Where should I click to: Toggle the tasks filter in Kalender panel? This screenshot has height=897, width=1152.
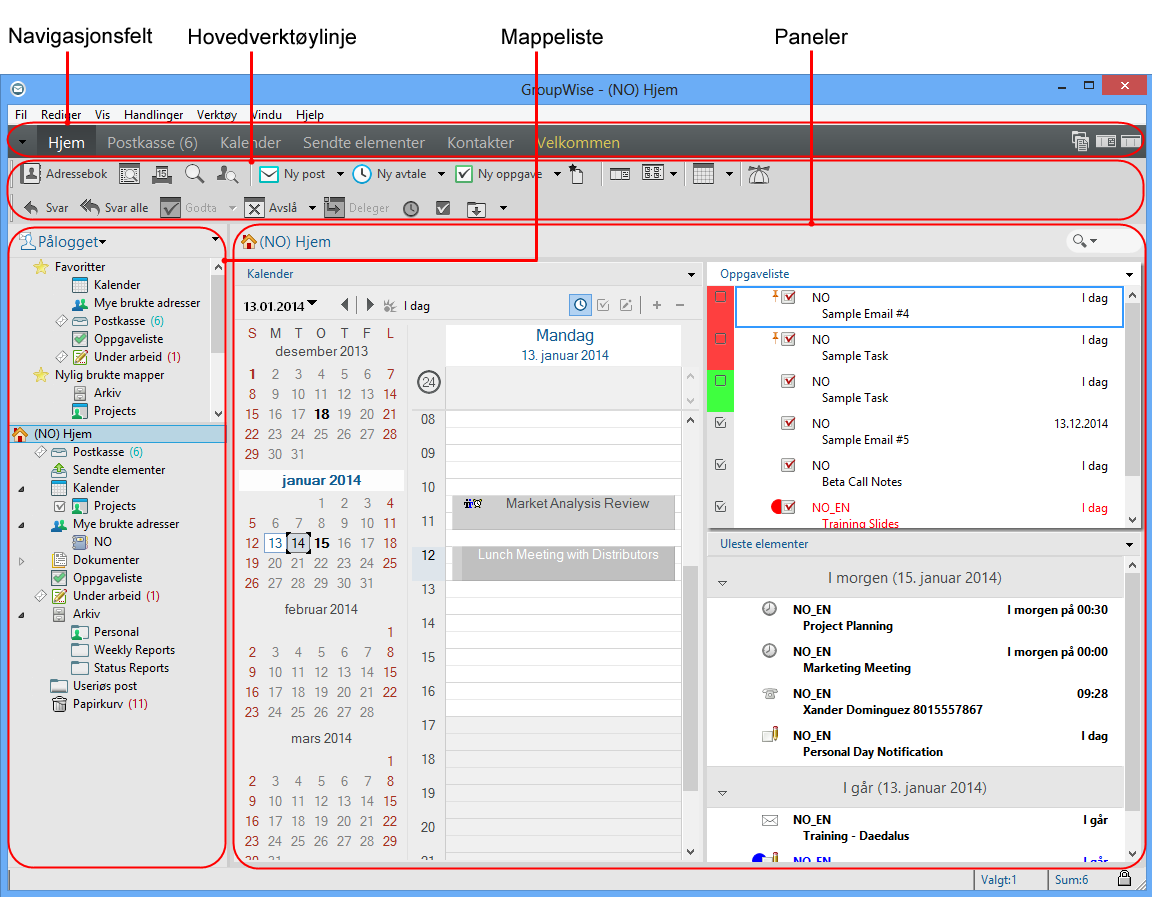click(x=603, y=305)
